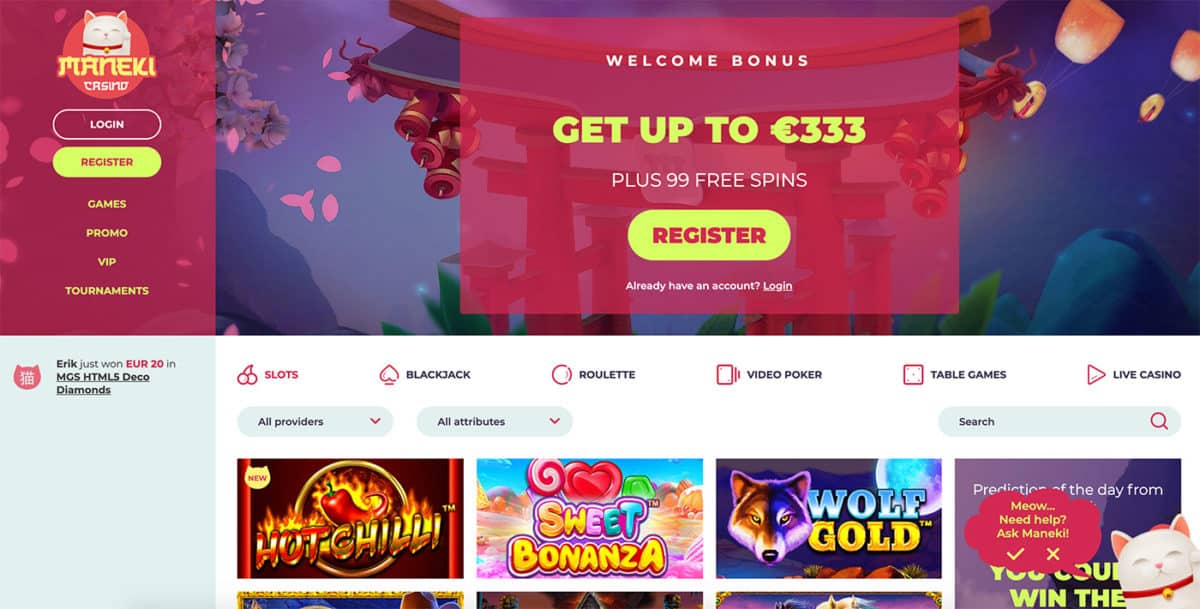The image size is (1200, 609).
Task: Go to the Tournaments menu item
Action: tap(107, 291)
